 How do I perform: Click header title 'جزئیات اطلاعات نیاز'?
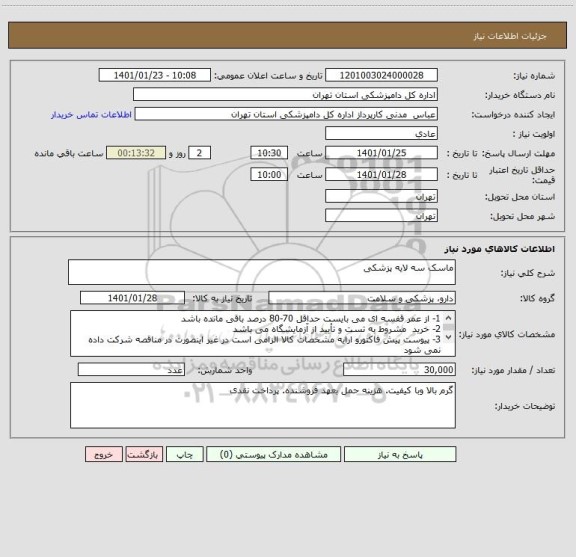point(510,36)
